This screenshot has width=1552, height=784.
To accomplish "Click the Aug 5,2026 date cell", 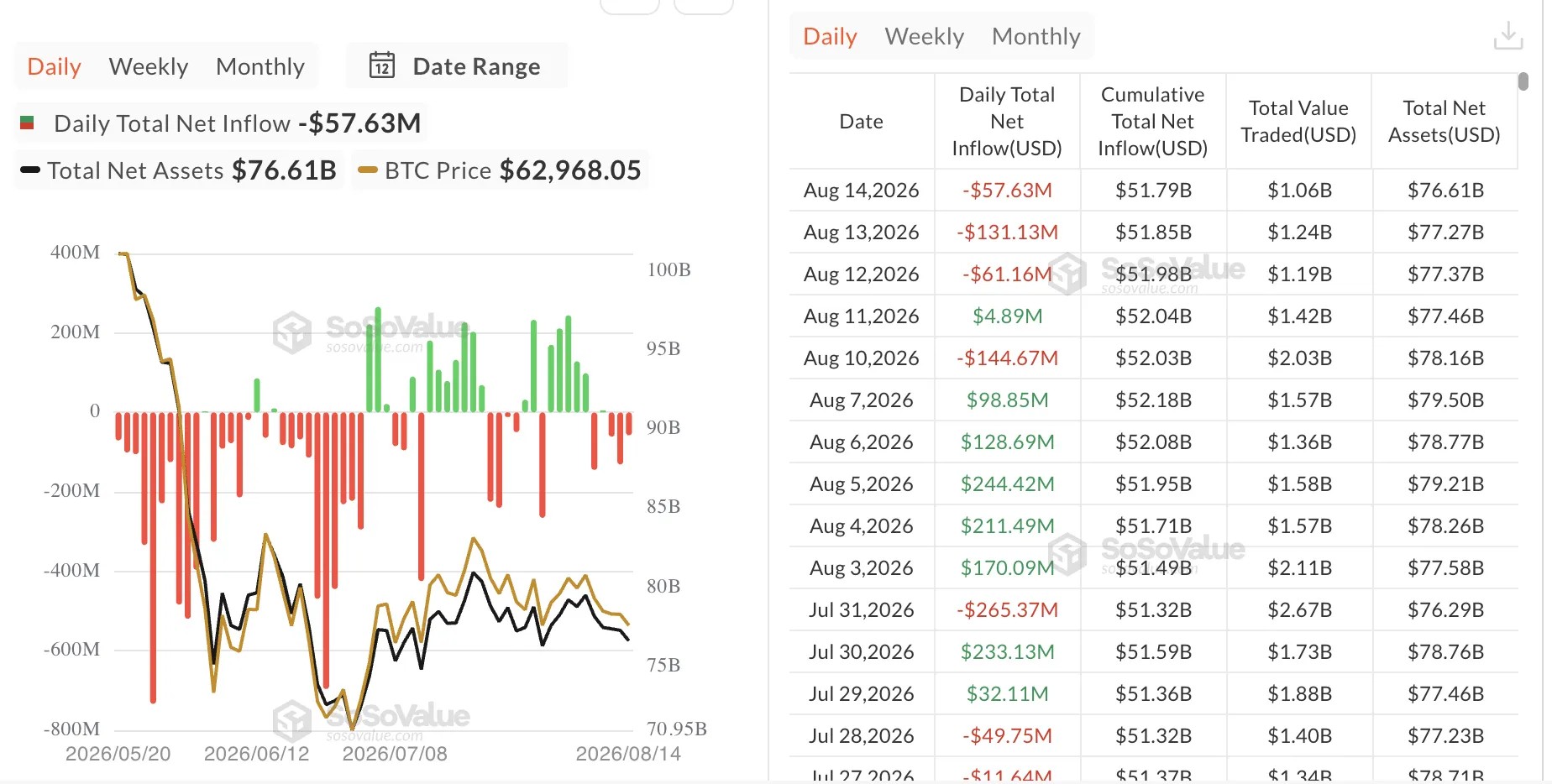I will 862,484.
